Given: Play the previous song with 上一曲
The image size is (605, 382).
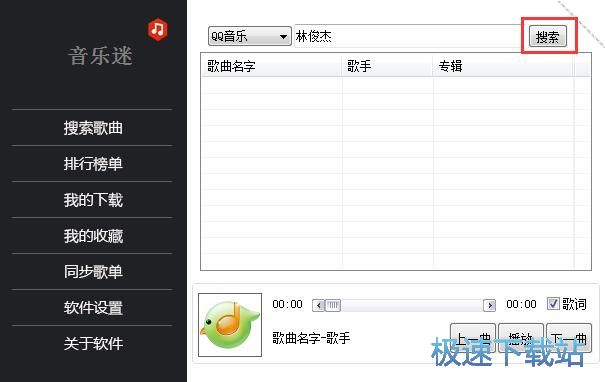Looking at the screenshot, I should pos(473,338).
